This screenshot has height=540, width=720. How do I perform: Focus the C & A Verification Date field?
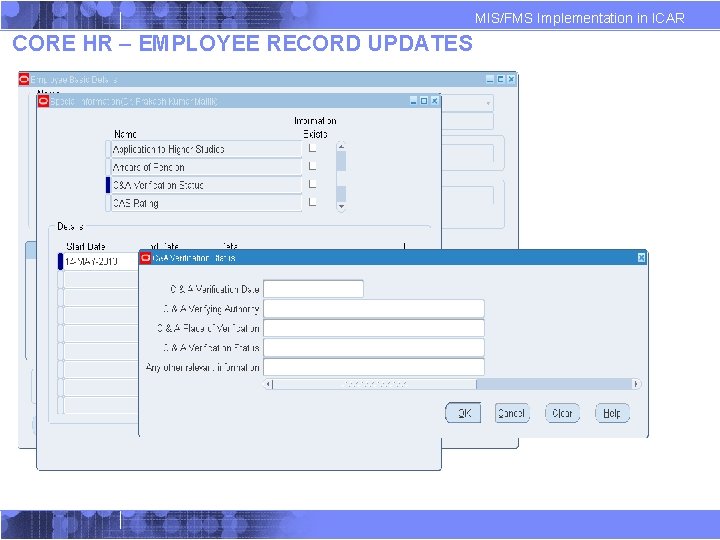coord(313,289)
